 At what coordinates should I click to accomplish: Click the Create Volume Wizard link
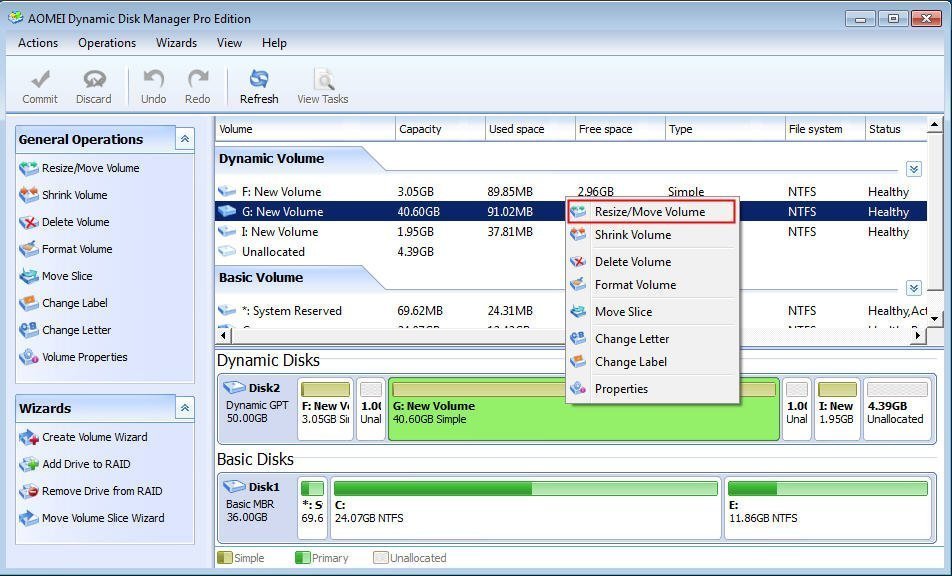pyautogui.click(x=95, y=437)
